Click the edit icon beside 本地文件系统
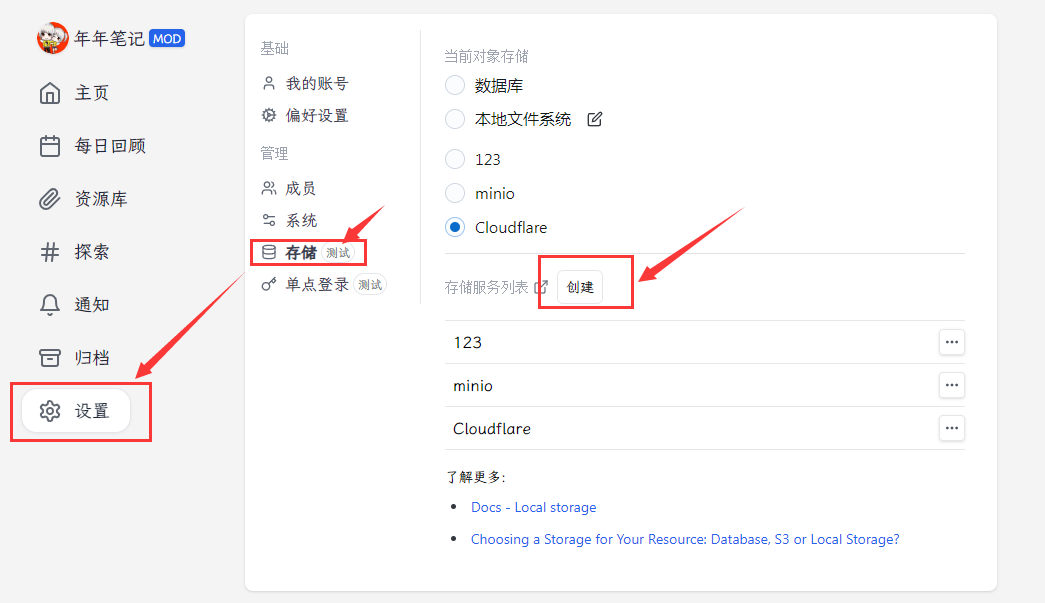The width and height of the screenshot is (1045, 603). tap(595, 120)
